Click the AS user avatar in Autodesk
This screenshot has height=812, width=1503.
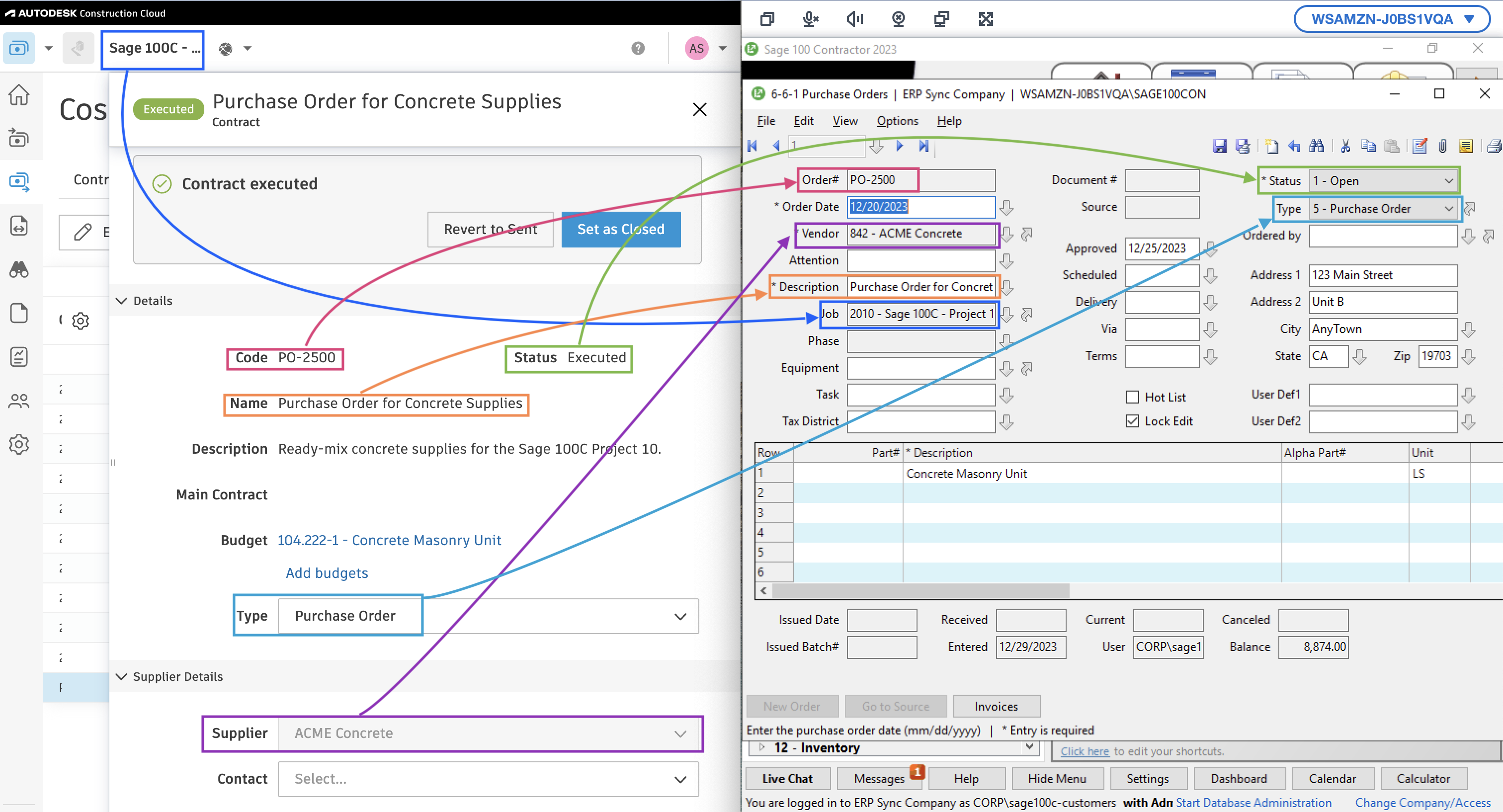point(697,48)
